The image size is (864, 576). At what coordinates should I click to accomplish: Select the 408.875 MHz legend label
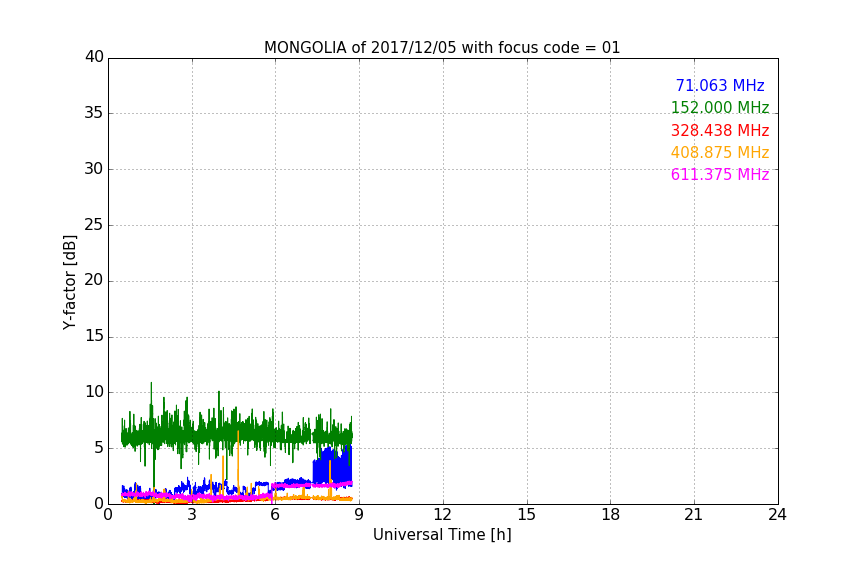coord(720,152)
